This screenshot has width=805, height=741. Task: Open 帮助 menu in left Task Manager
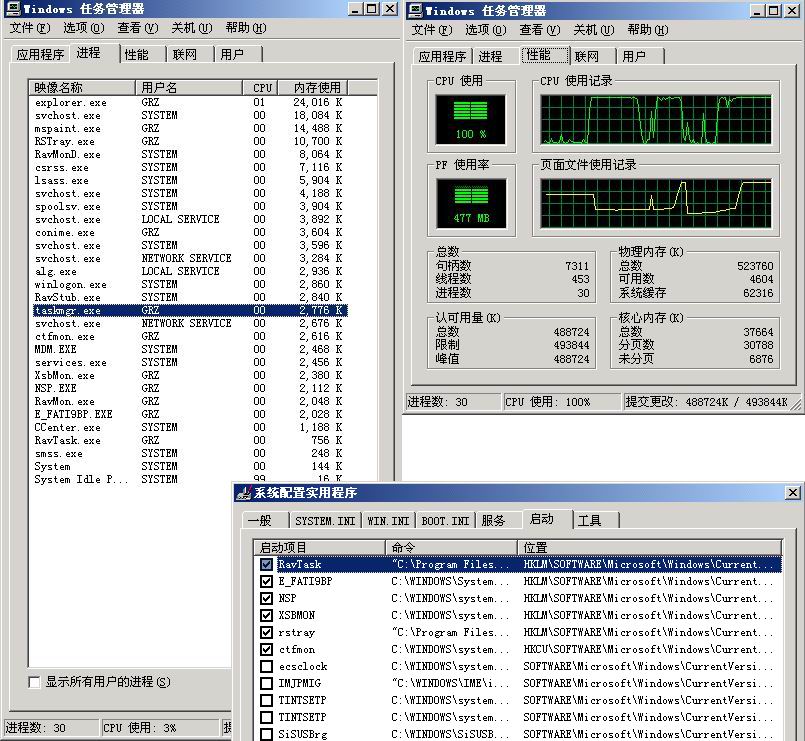[x=245, y=28]
